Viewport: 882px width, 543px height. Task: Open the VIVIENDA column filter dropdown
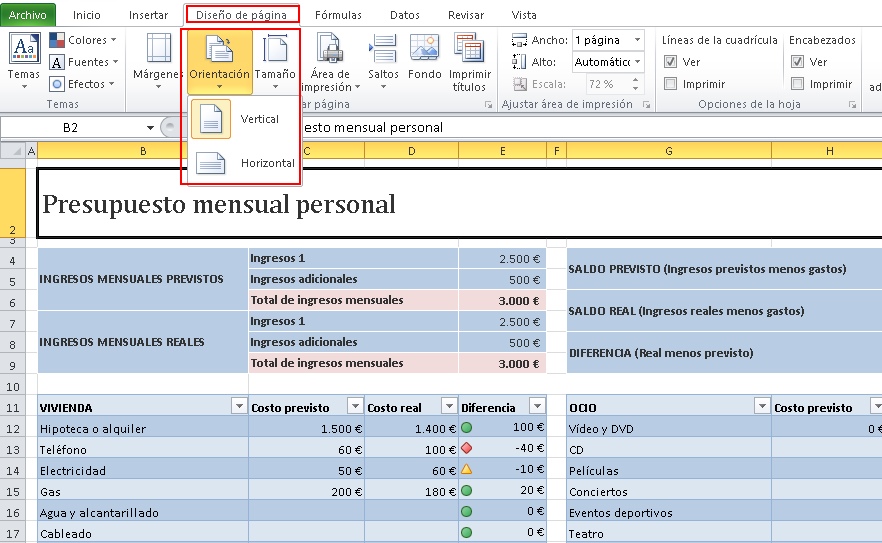238,406
